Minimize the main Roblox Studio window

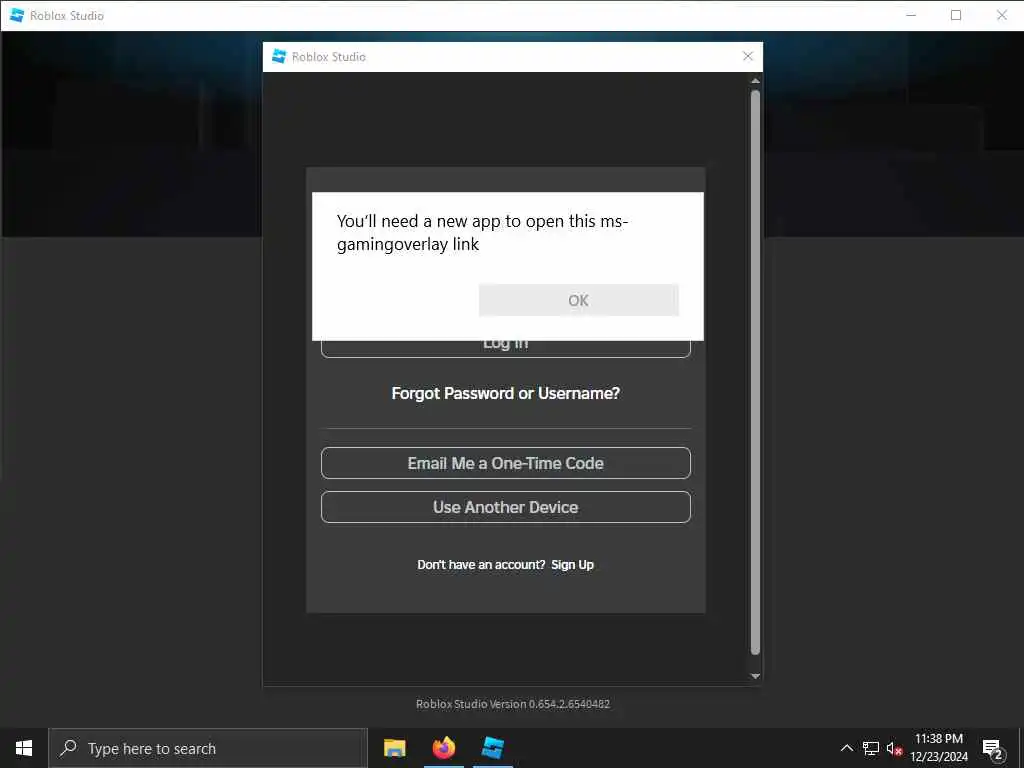911,15
